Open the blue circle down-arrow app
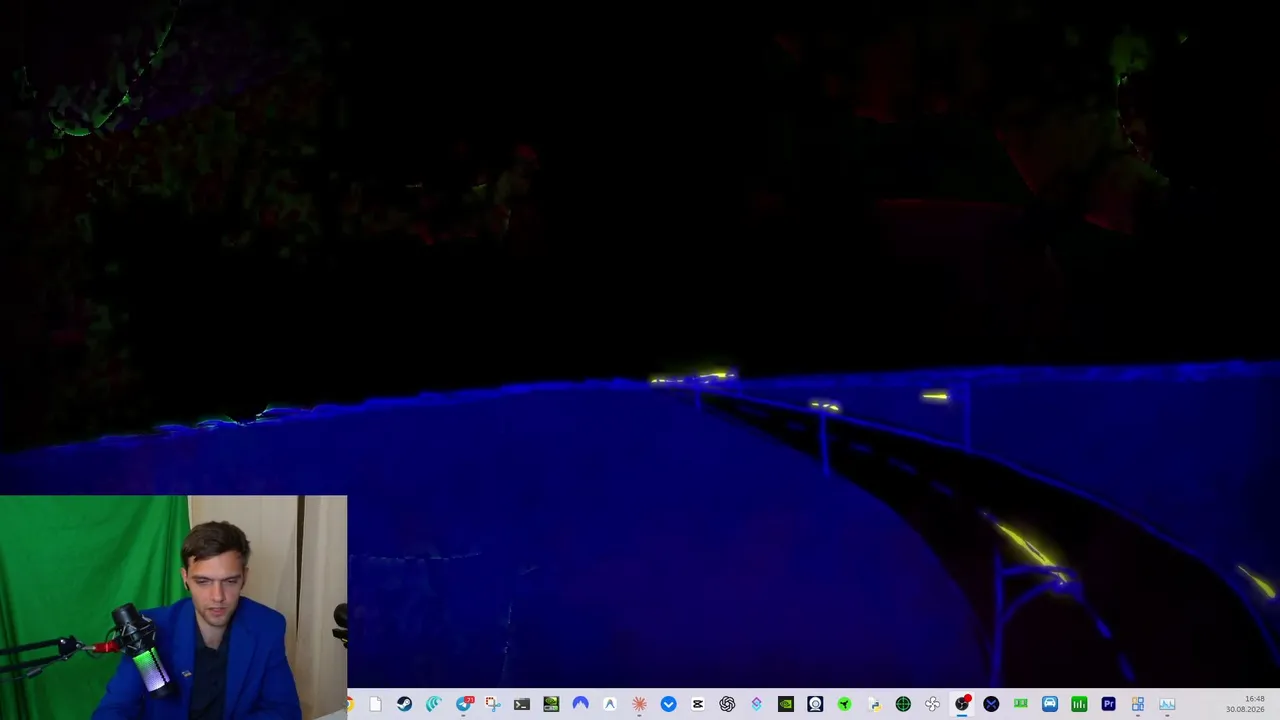This screenshot has width=1280, height=720. [668, 704]
